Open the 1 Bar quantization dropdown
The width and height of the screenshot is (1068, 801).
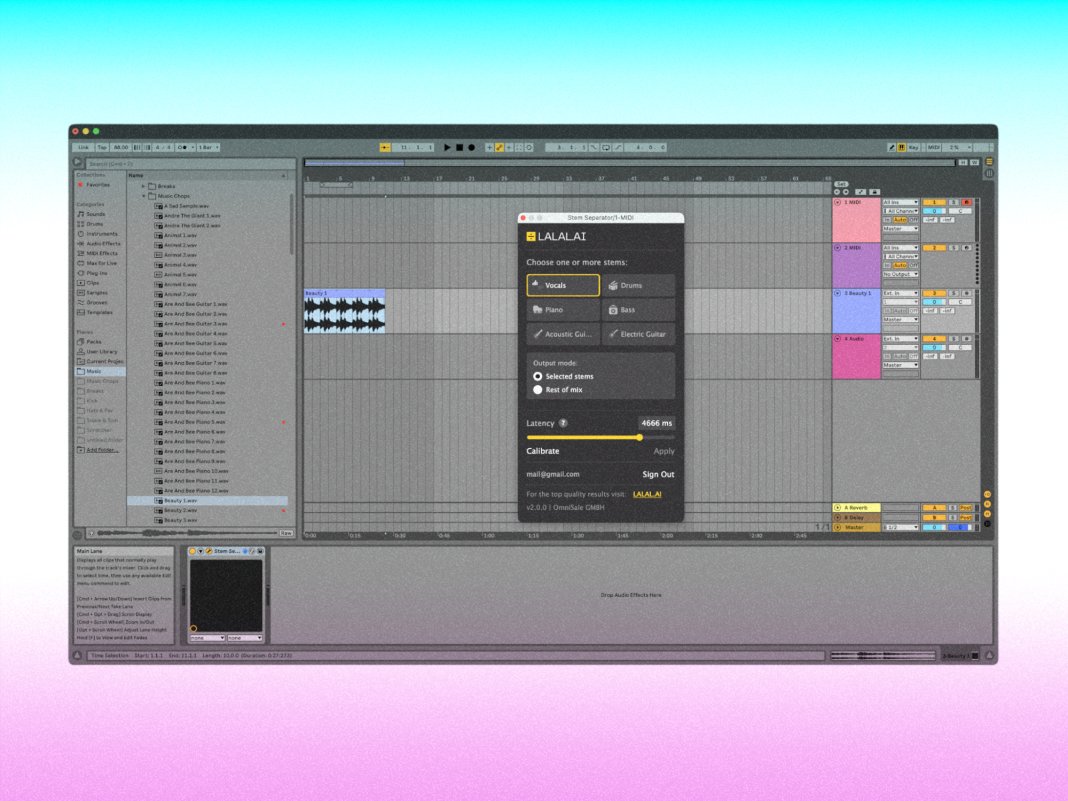coord(208,147)
